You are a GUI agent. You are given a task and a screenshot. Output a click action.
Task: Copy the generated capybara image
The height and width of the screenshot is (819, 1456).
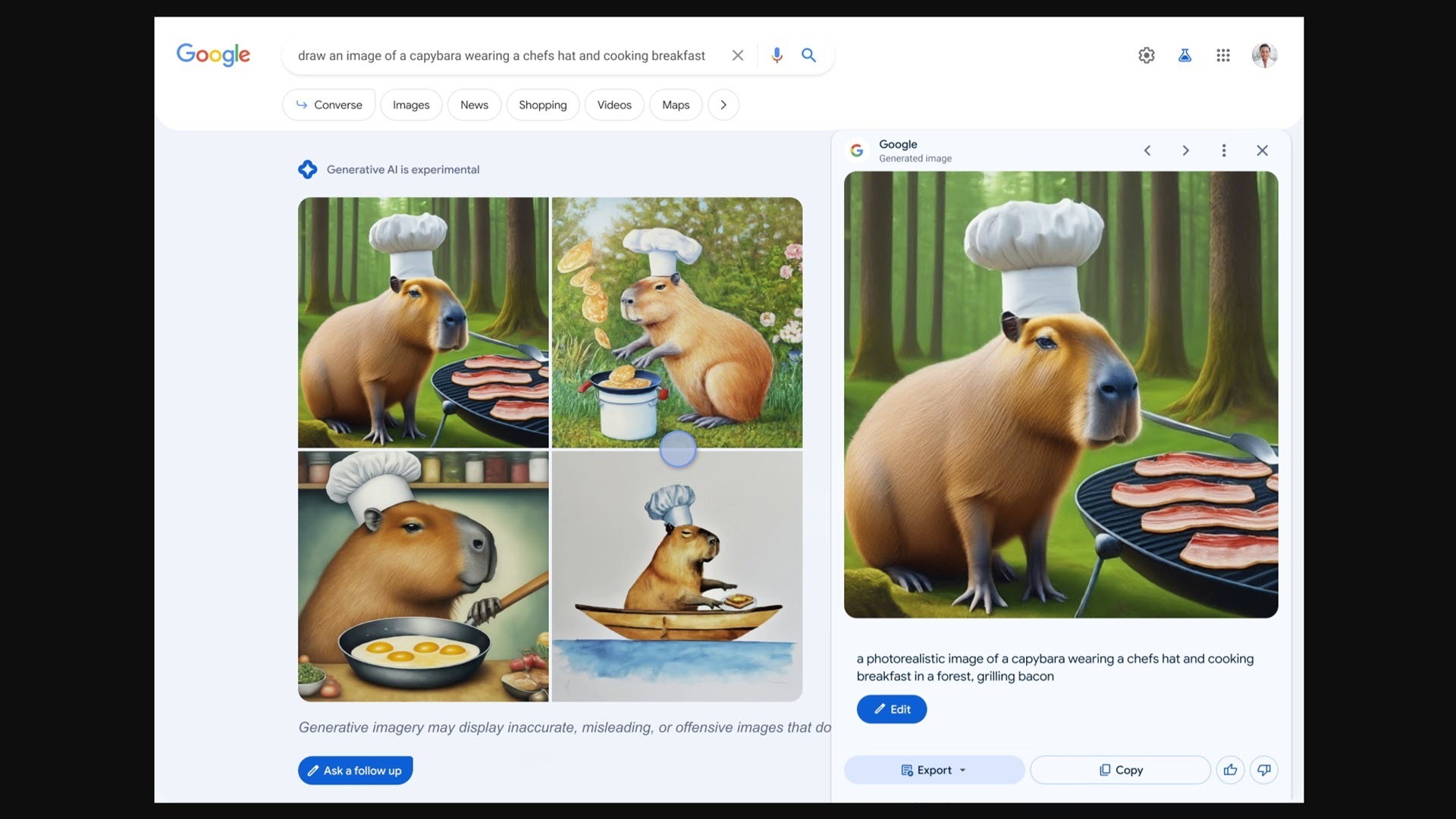click(1121, 770)
